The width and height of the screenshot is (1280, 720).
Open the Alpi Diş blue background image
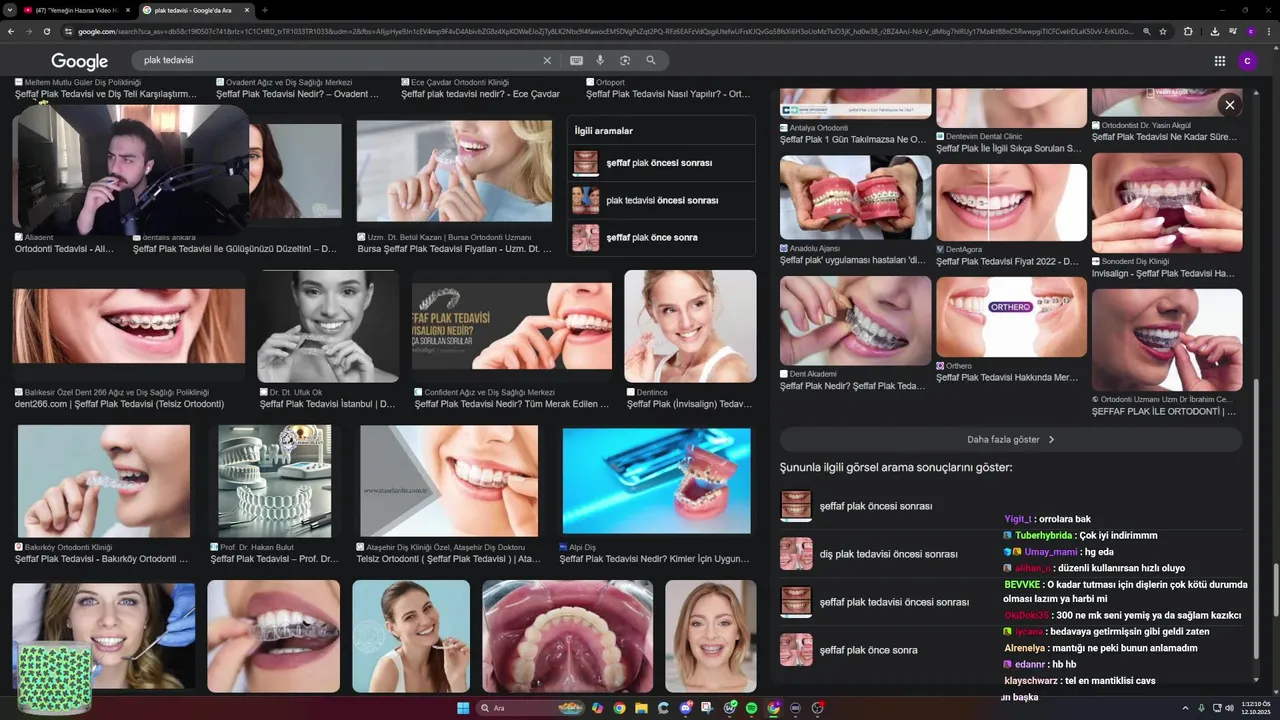656,481
